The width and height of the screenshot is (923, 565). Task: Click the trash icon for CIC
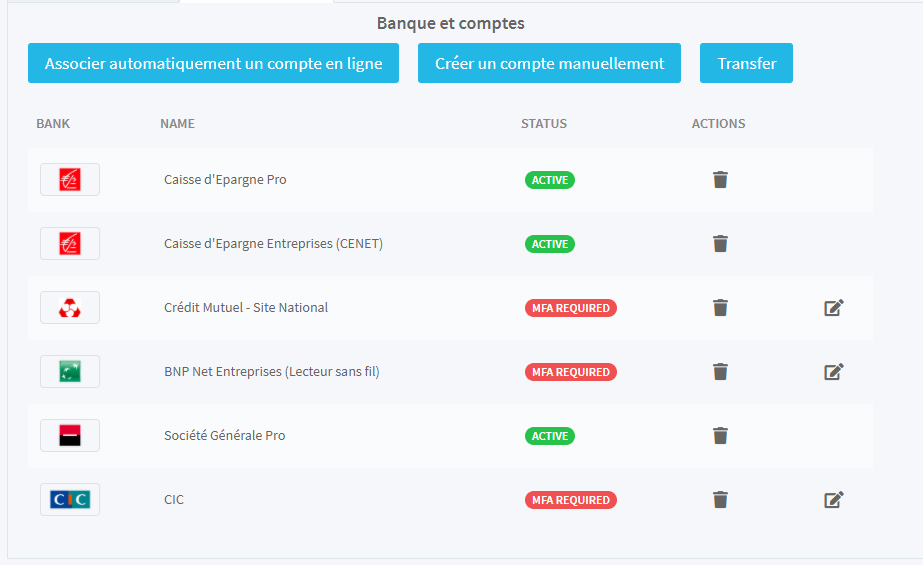720,500
